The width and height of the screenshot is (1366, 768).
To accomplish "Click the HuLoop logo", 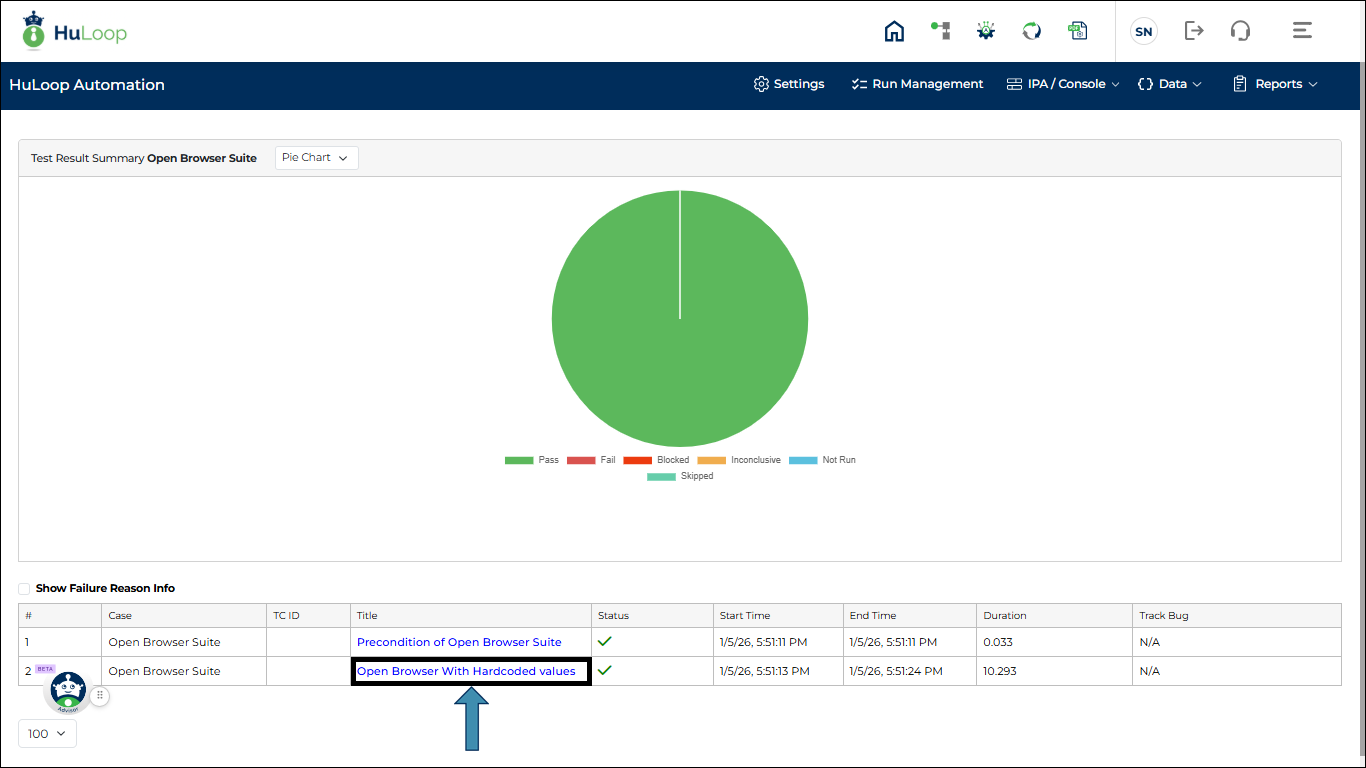I will [x=74, y=32].
